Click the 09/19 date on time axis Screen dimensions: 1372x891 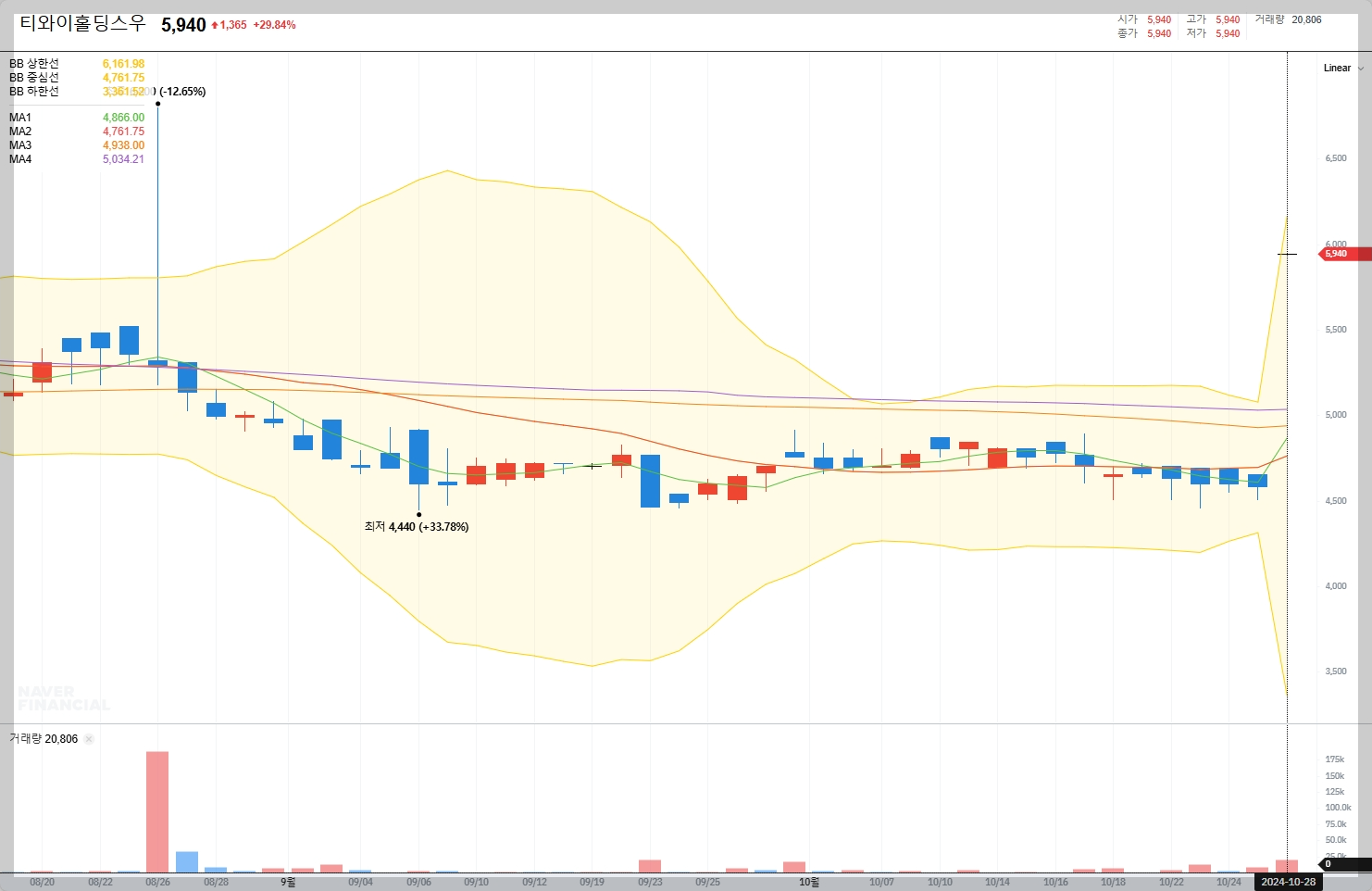point(592,882)
